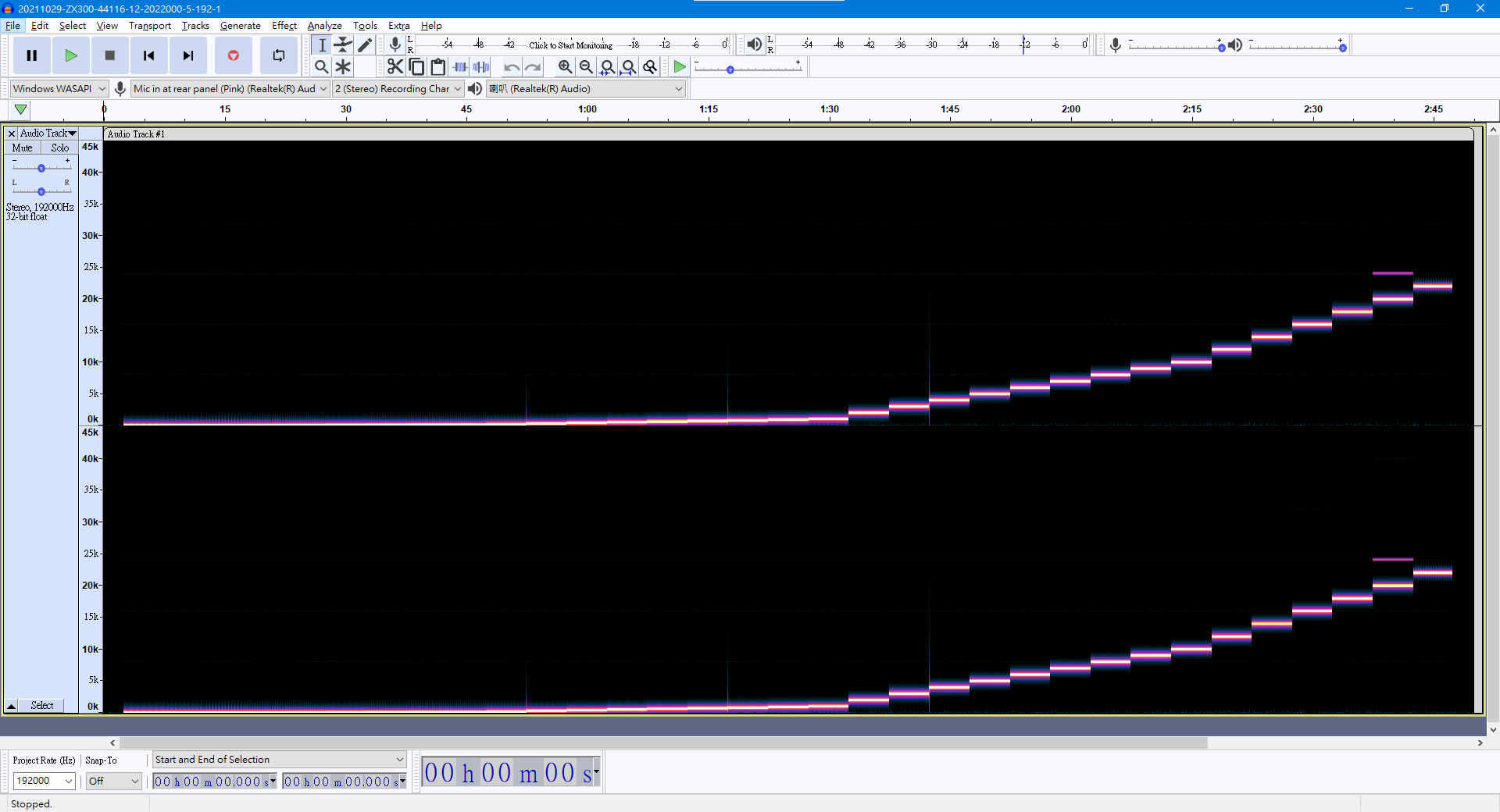Click Fit project to width icon

pos(628,67)
